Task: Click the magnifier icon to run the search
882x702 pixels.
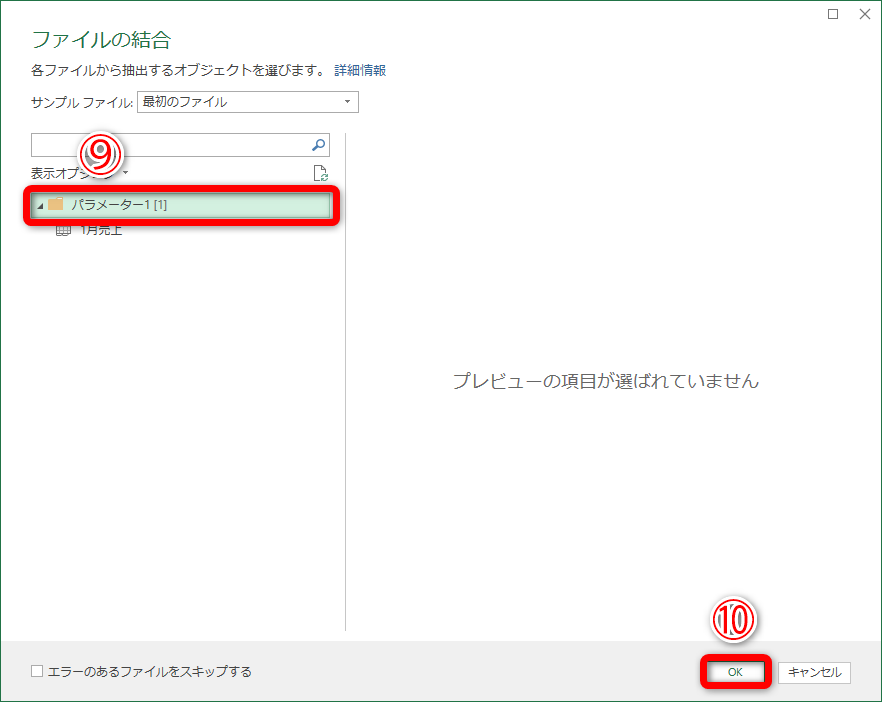Action: tap(320, 145)
